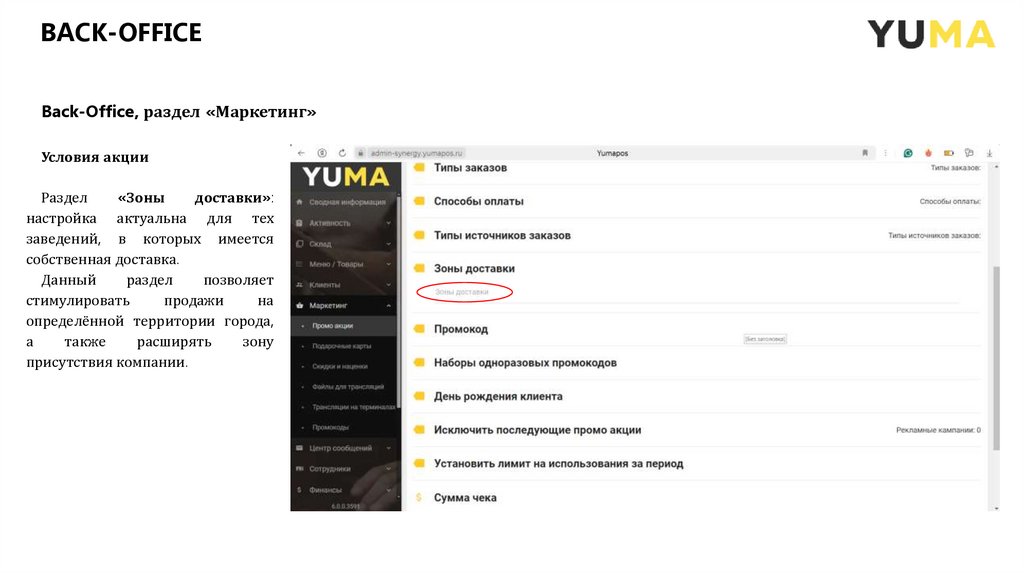Click the 'Способы оплаты:' summary on the right

click(950, 201)
